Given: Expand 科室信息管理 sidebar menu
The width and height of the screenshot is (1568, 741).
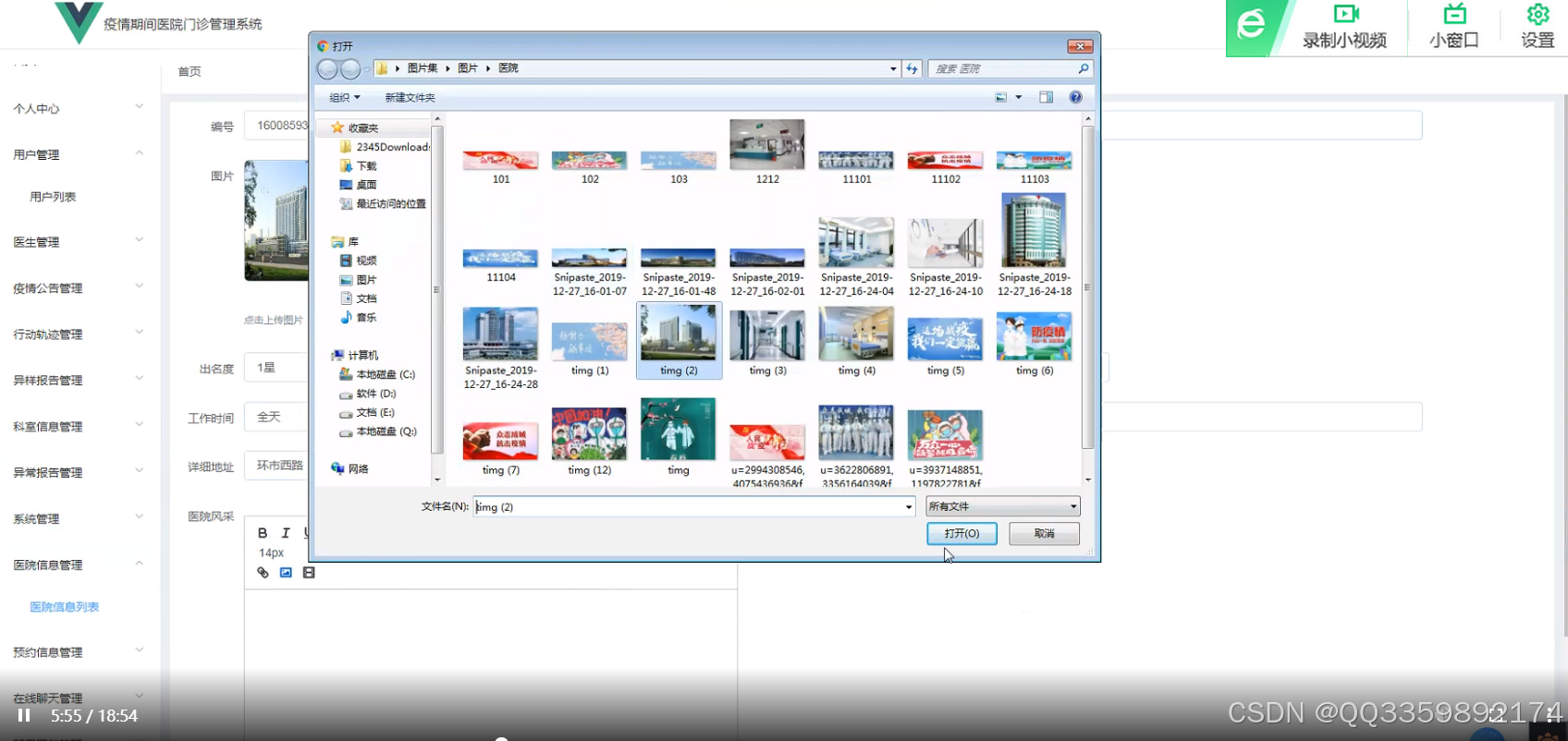Looking at the screenshot, I should point(78,427).
